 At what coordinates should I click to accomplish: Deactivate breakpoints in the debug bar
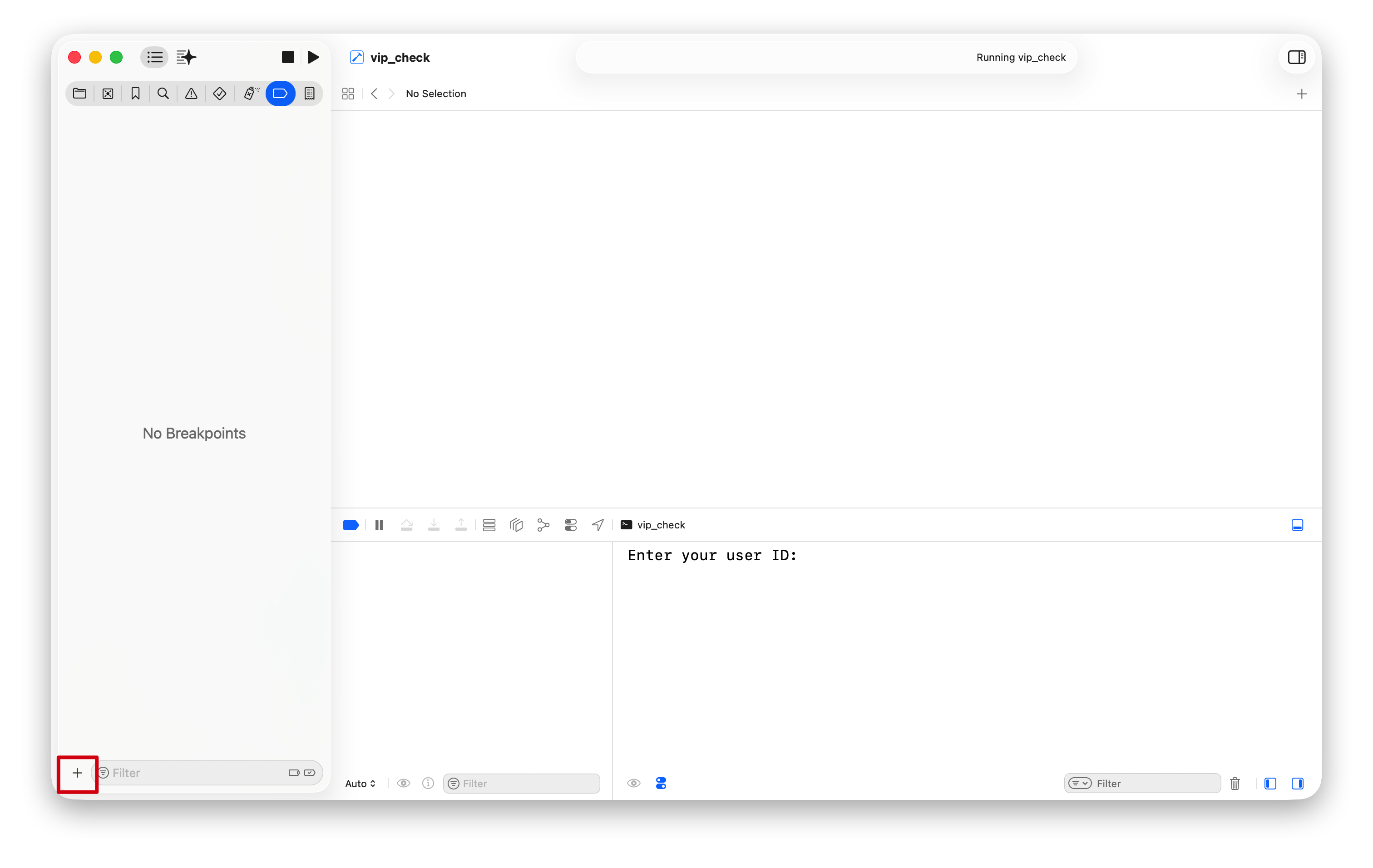351,525
